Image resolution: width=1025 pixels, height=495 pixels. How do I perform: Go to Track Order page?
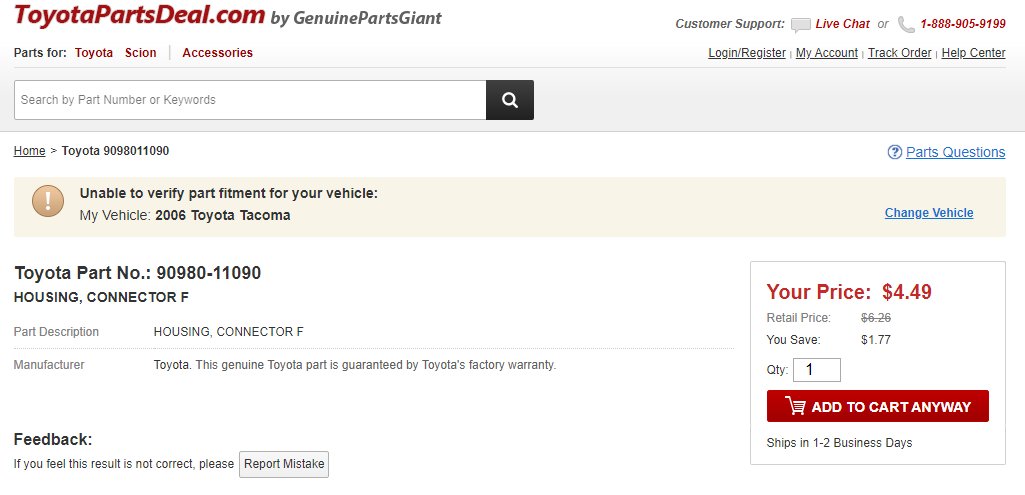pos(899,53)
